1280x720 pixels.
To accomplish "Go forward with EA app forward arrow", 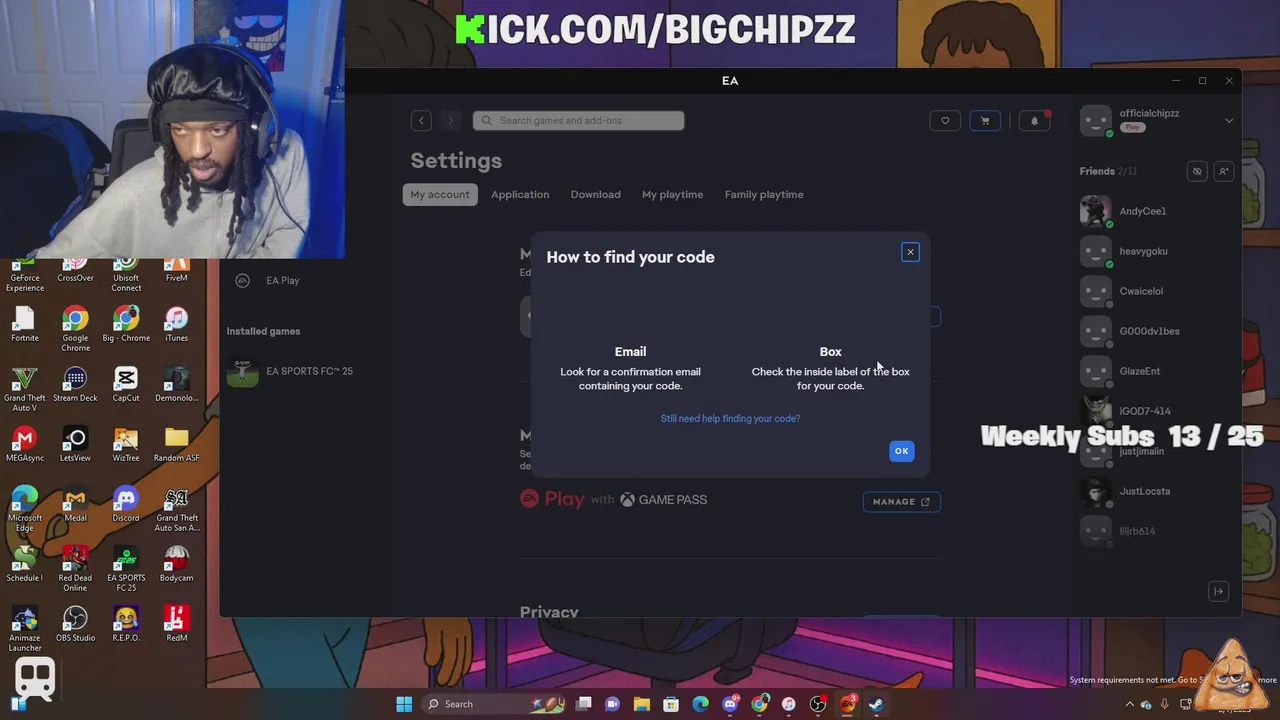I will (450, 120).
